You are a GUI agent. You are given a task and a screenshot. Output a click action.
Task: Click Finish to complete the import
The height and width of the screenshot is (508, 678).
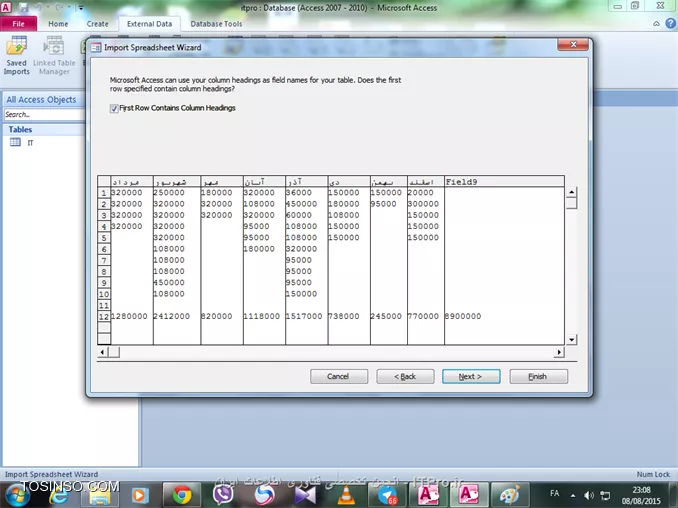[538, 377]
